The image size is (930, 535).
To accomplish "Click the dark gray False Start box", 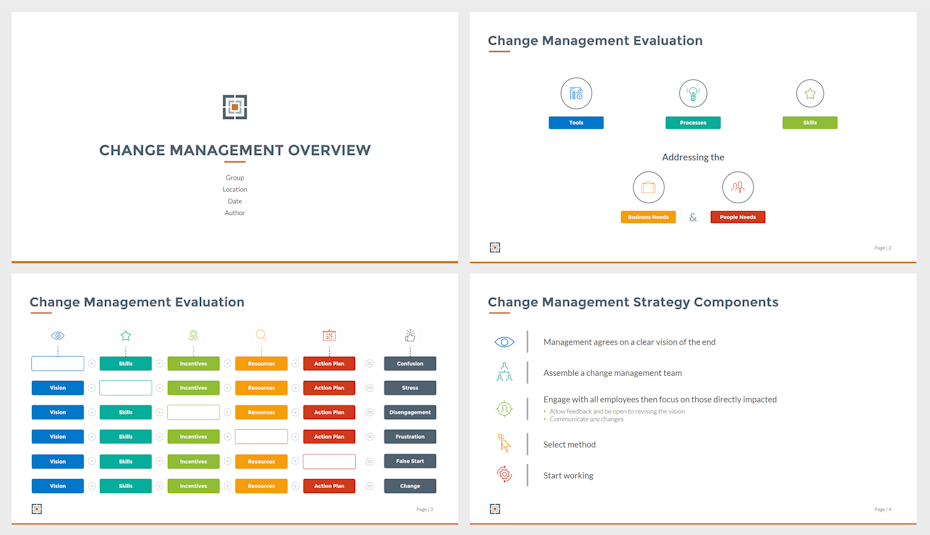I will click(x=410, y=462).
